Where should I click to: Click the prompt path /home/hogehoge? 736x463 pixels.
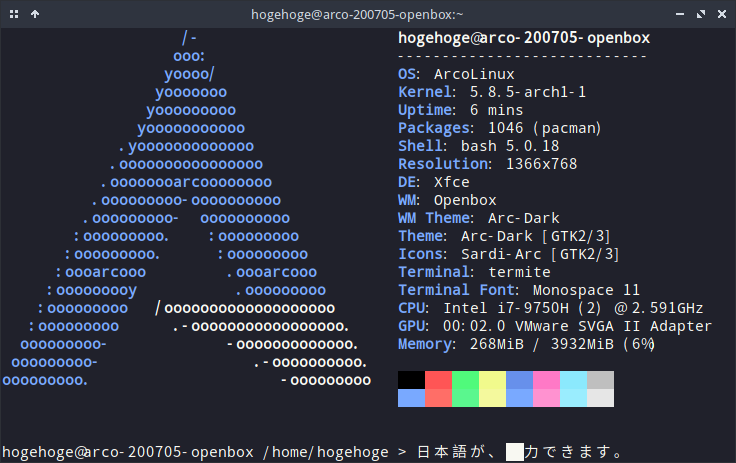(x=326, y=452)
